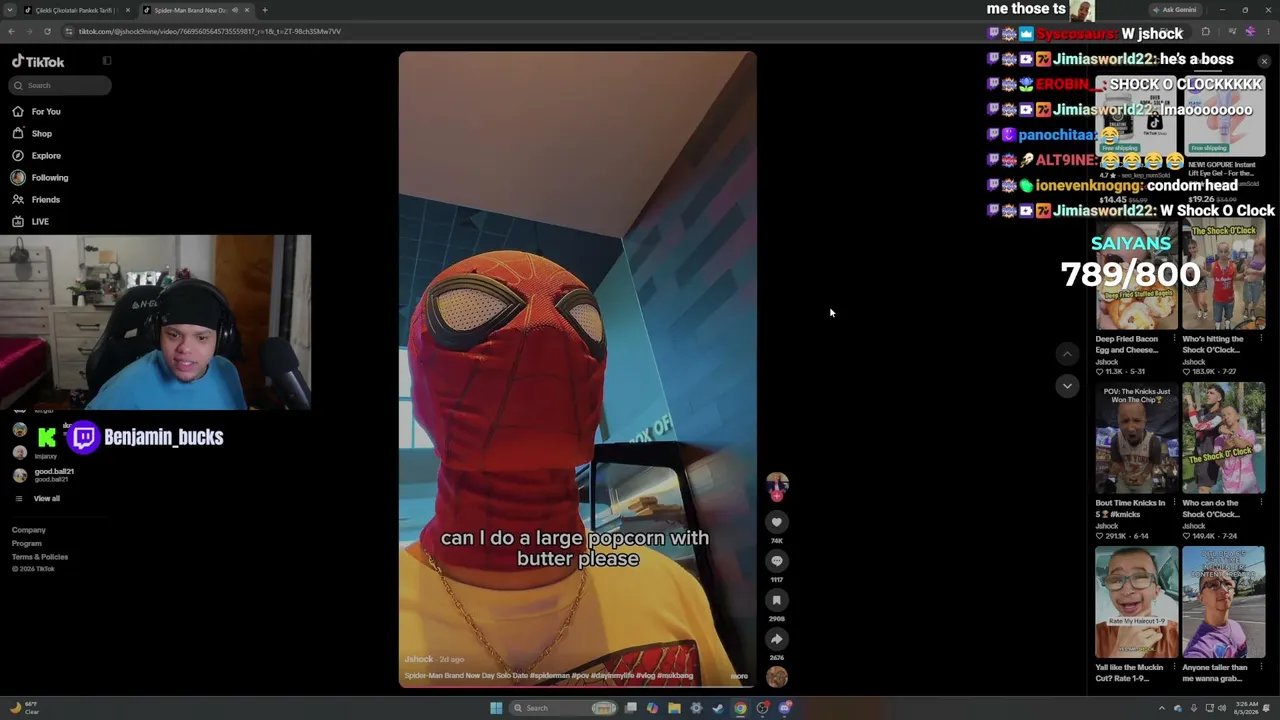Image resolution: width=1280 pixels, height=720 pixels.
Task: Open Steam from the taskbar
Action: [x=718, y=708]
